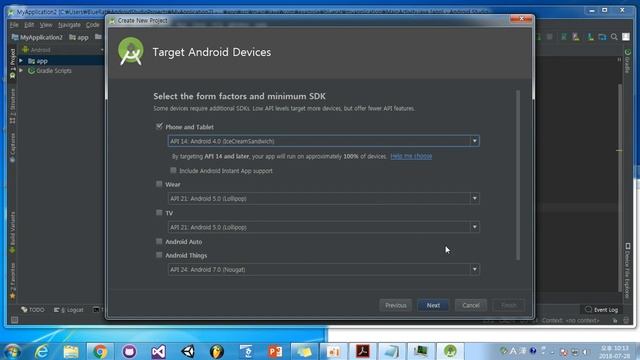
Task: Click the lock icon in status bar
Action: coord(615,320)
